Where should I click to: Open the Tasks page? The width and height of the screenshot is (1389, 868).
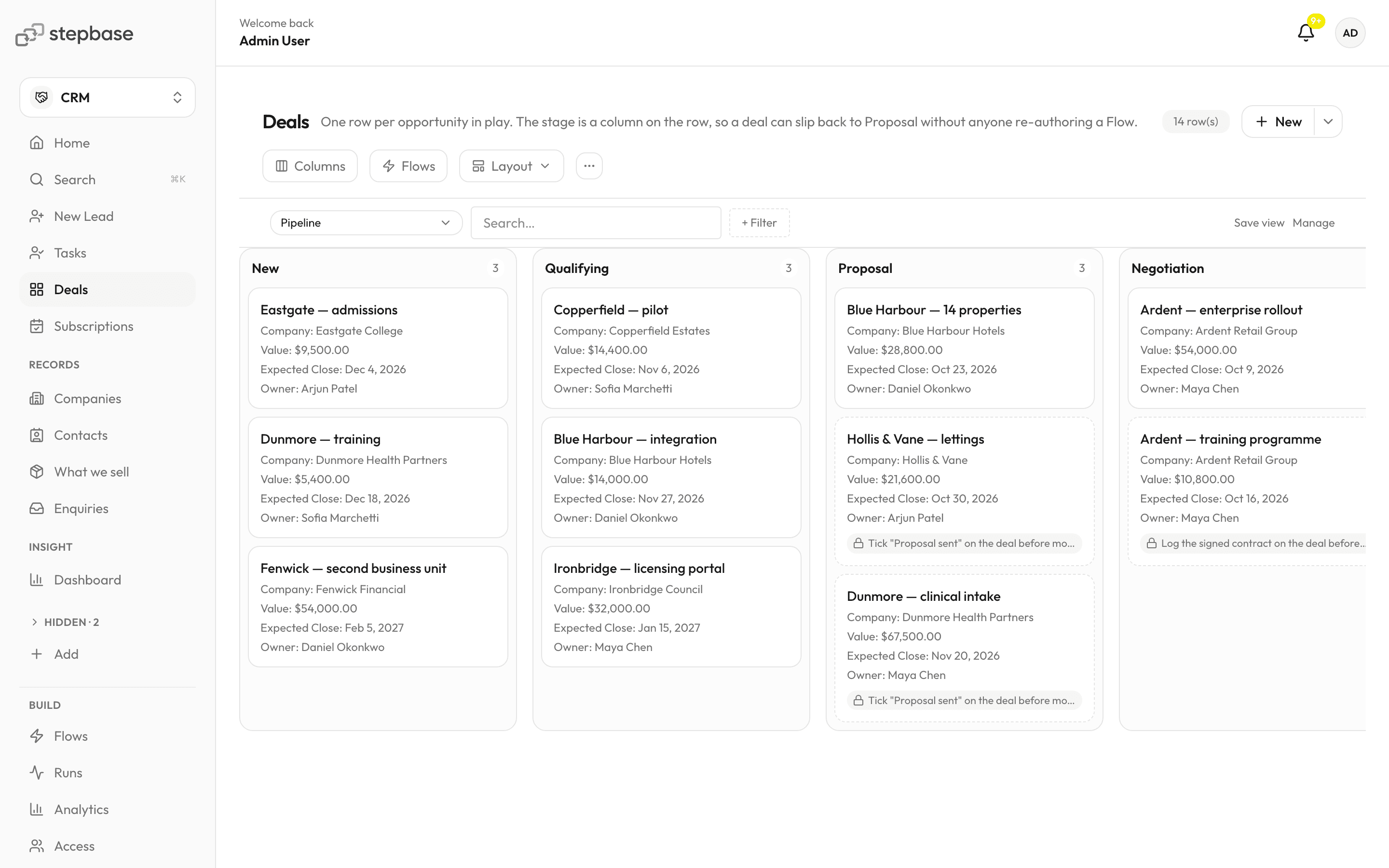[108, 253]
